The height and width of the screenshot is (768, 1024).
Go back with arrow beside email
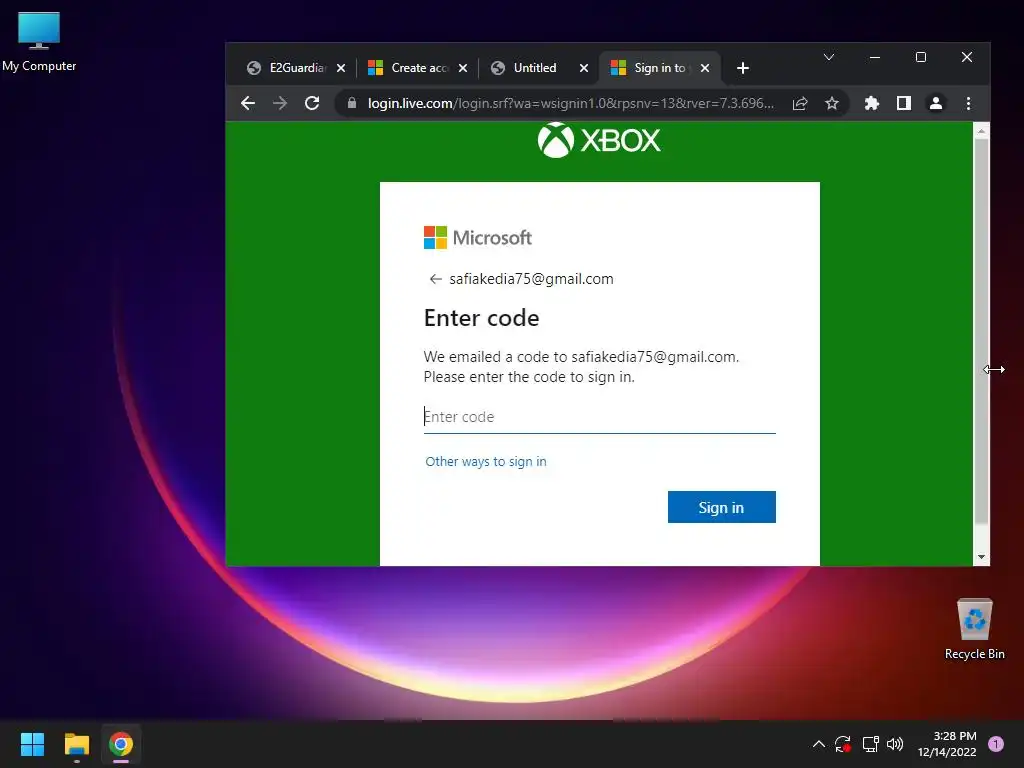(x=435, y=279)
